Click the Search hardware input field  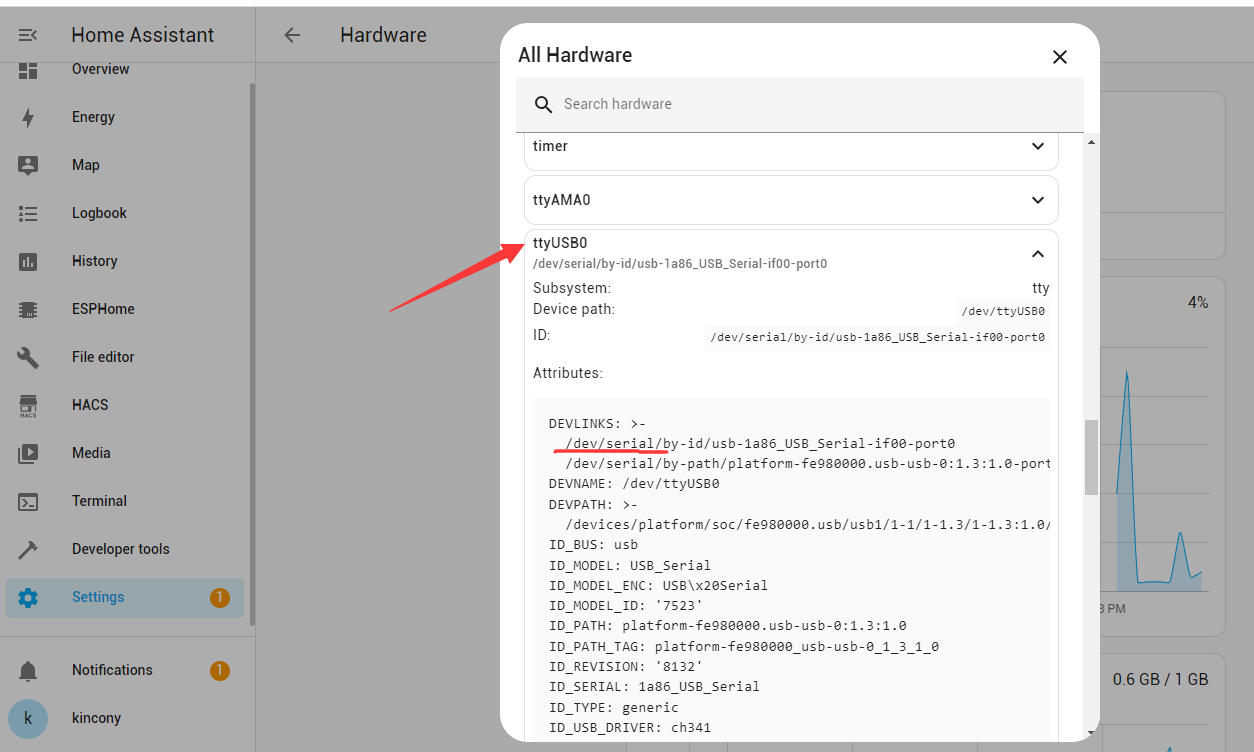coord(800,104)
